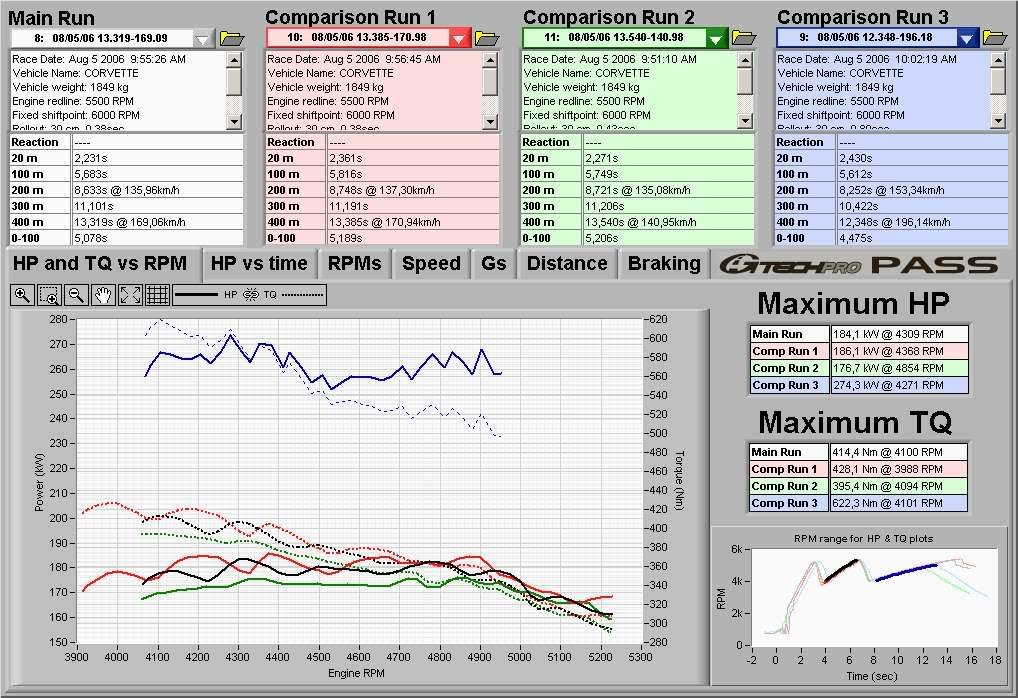
Task: Open folder icon for Comparison Run 3
Action: (994, 38)
